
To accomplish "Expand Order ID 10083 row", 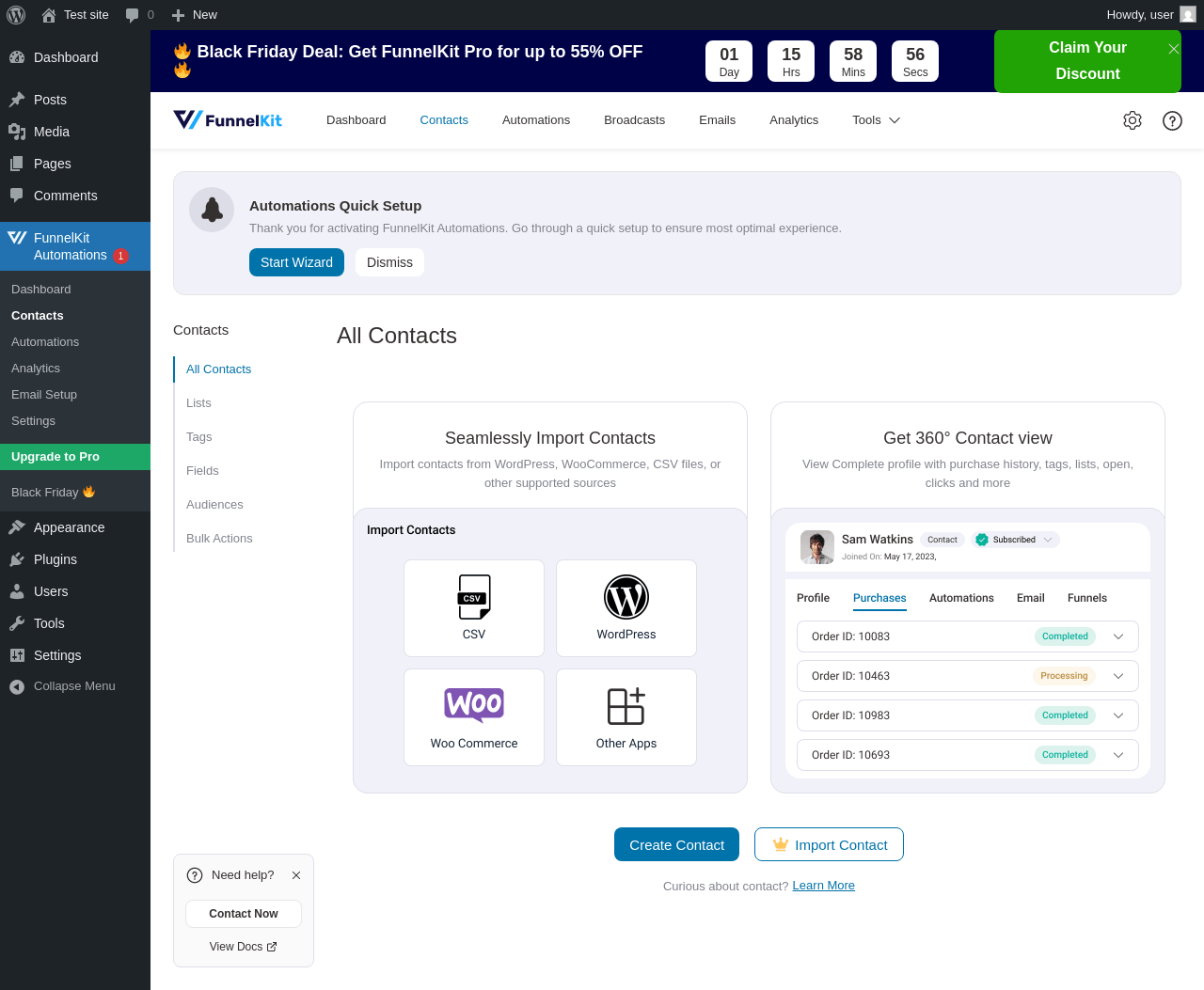I will tap(1118, 636).
